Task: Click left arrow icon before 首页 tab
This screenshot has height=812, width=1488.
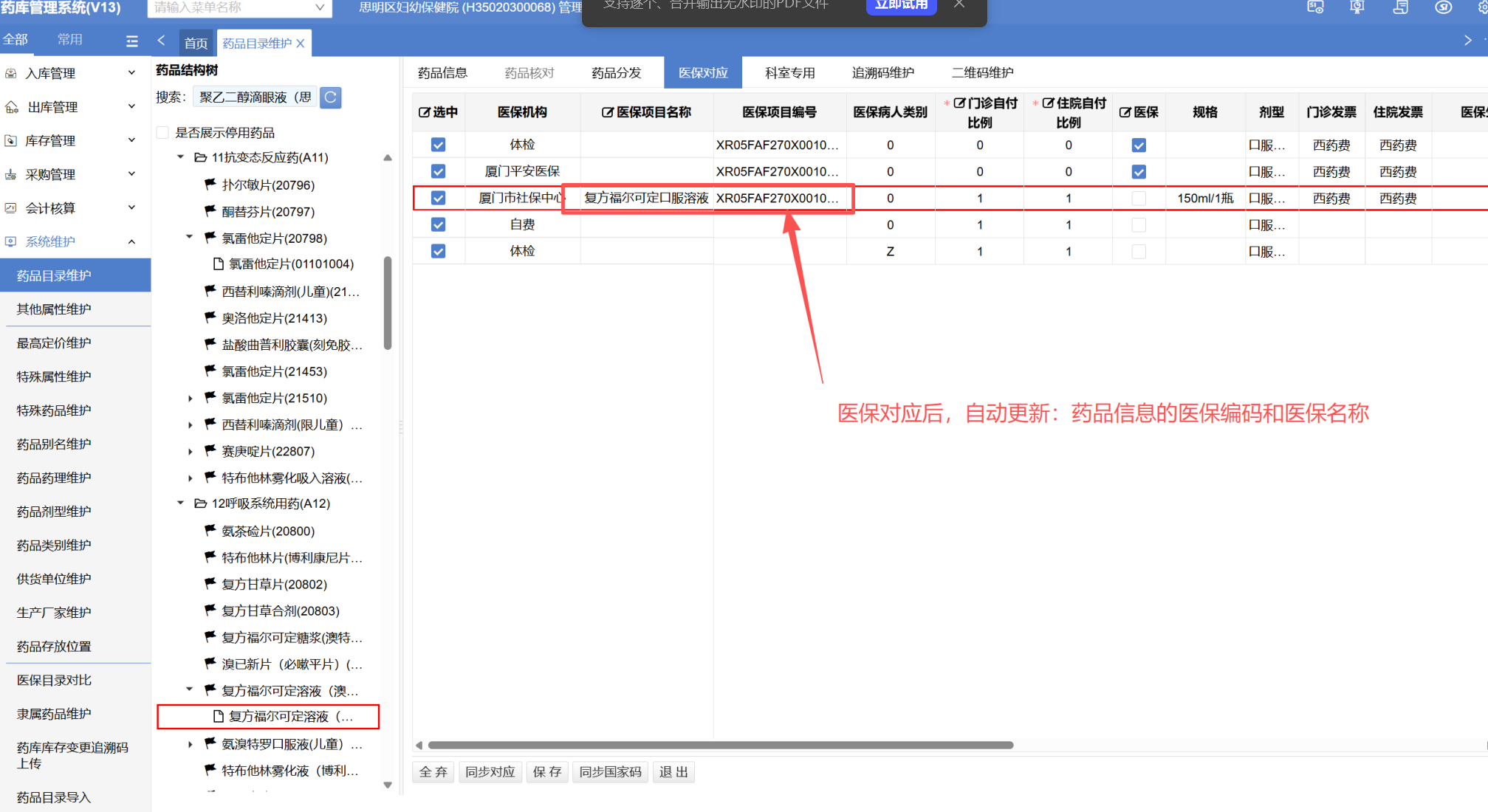Action: click(x=161, y=41)
